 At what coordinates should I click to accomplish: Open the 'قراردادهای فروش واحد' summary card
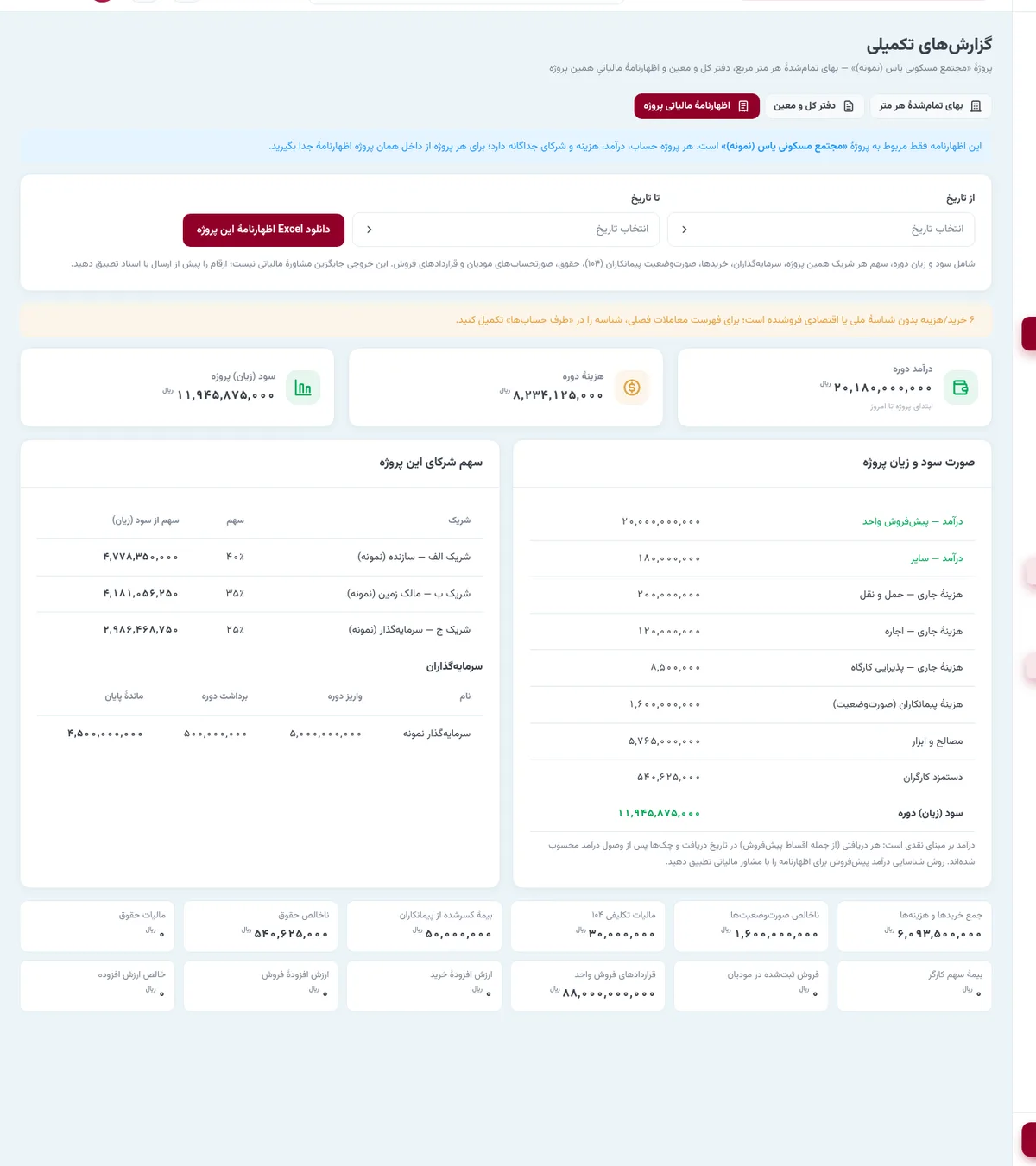[588, 986]
